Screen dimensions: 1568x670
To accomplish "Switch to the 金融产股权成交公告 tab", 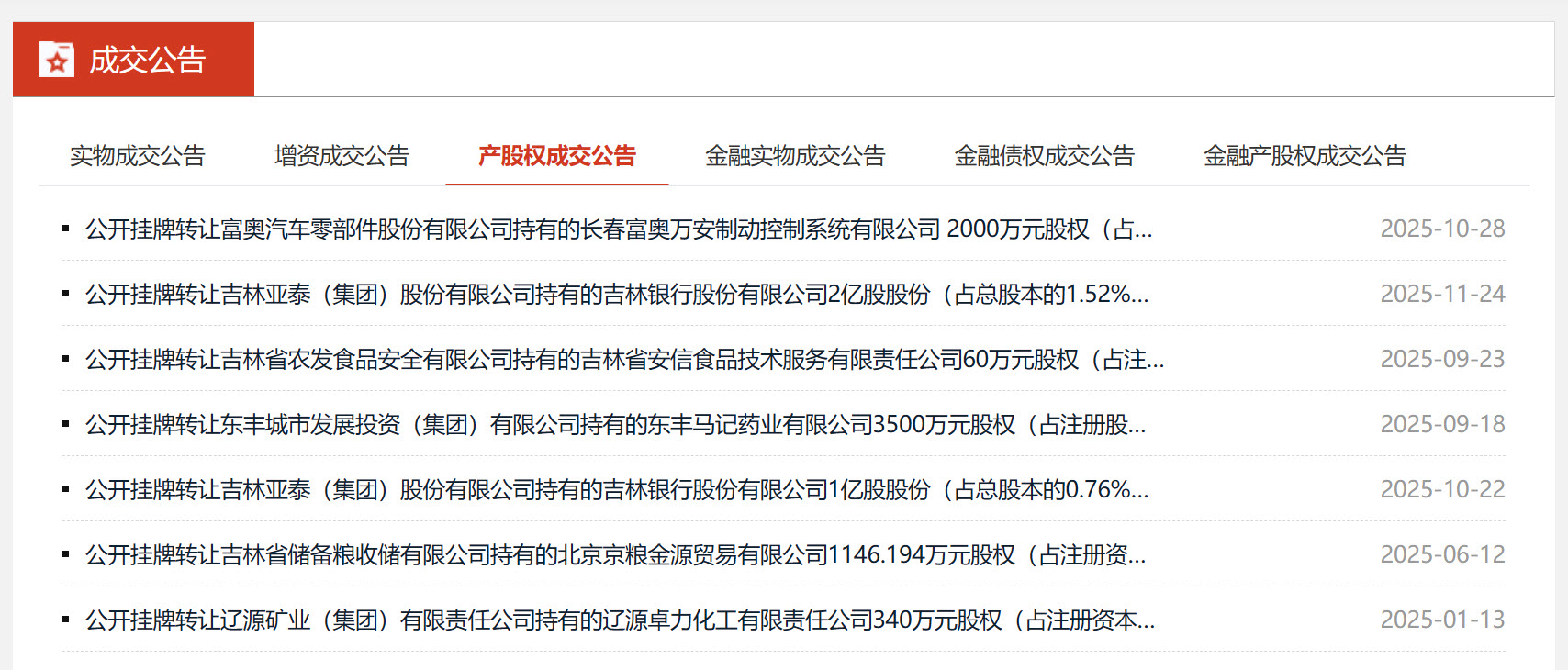I will (1305, 156).
